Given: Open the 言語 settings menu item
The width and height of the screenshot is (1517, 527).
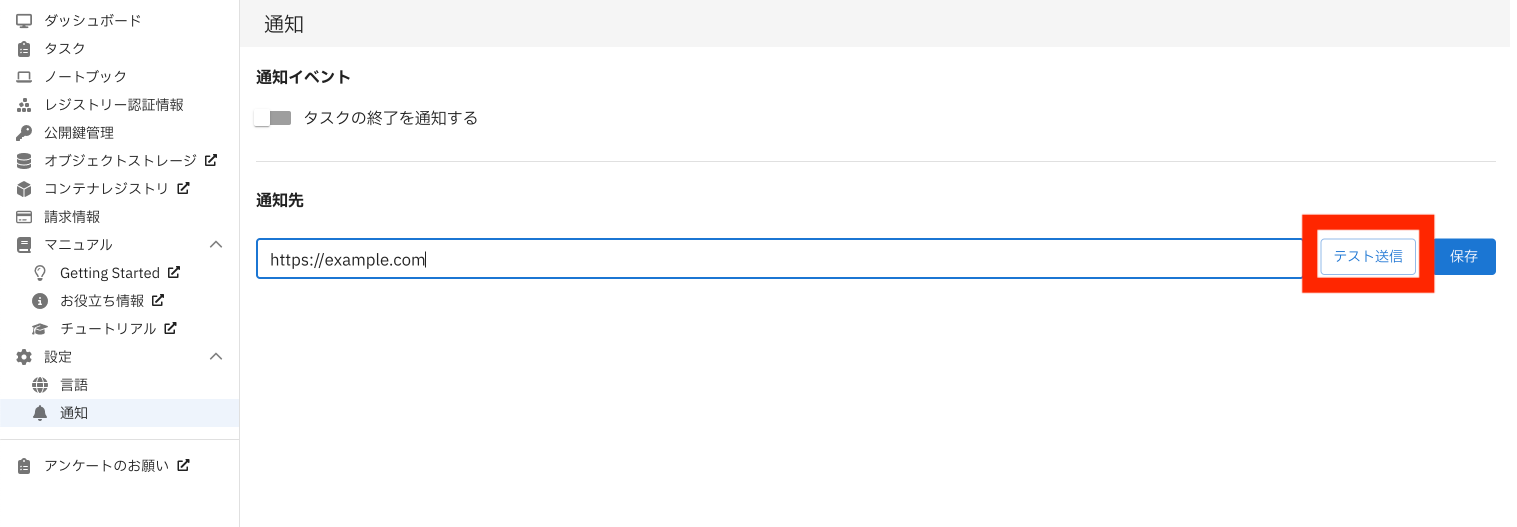Looking at the screenshot, I should pos(74,385).
